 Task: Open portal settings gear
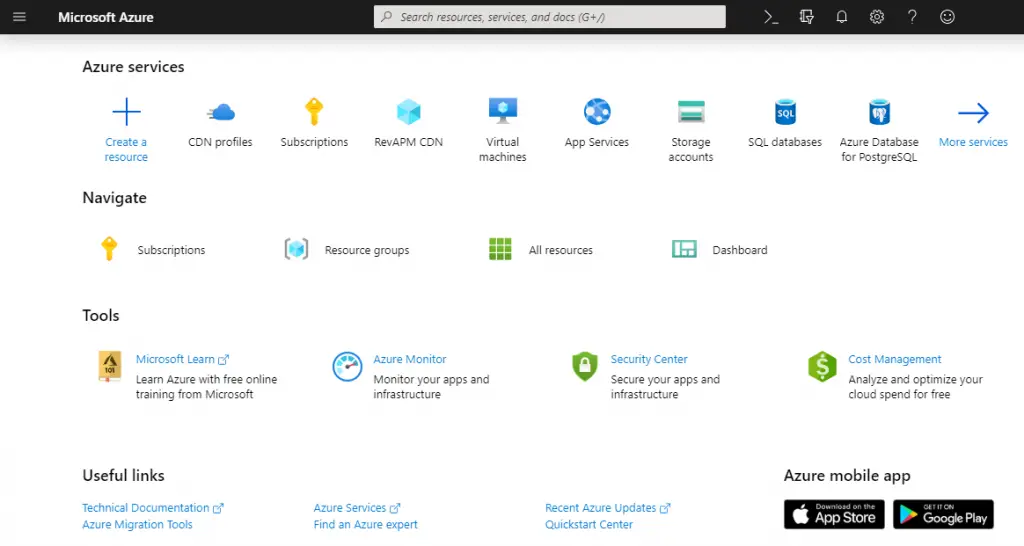pos(877,17)
